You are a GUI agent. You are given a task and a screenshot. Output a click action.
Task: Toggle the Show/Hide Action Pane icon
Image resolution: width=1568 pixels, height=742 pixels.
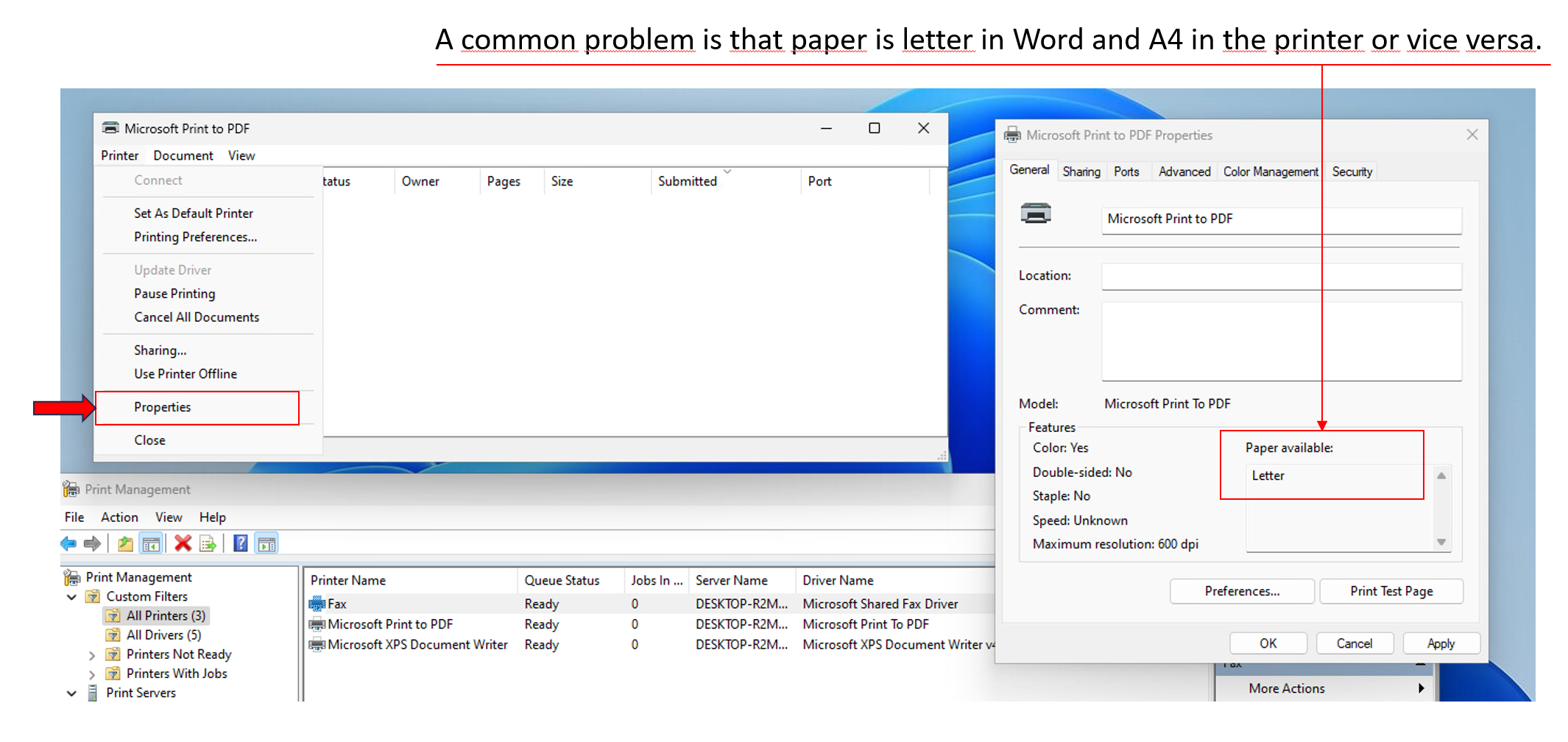266,544
